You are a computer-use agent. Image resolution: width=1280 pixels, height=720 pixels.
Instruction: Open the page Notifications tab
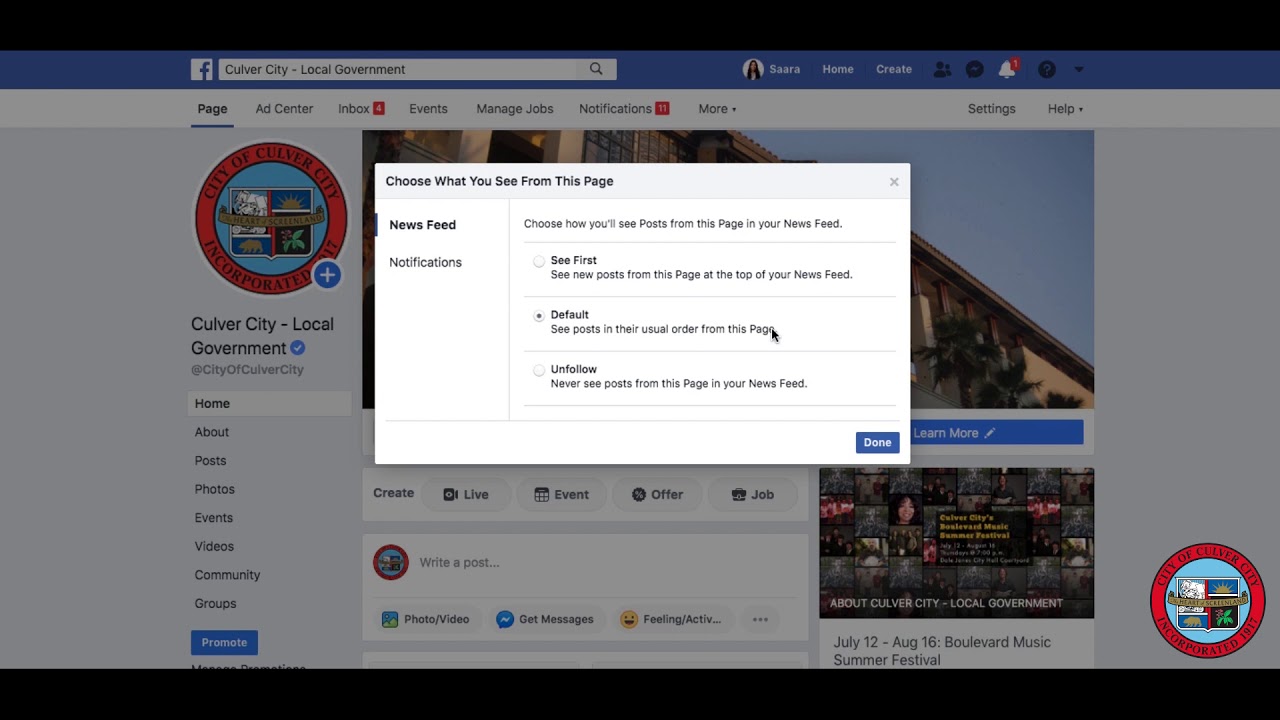624,109
